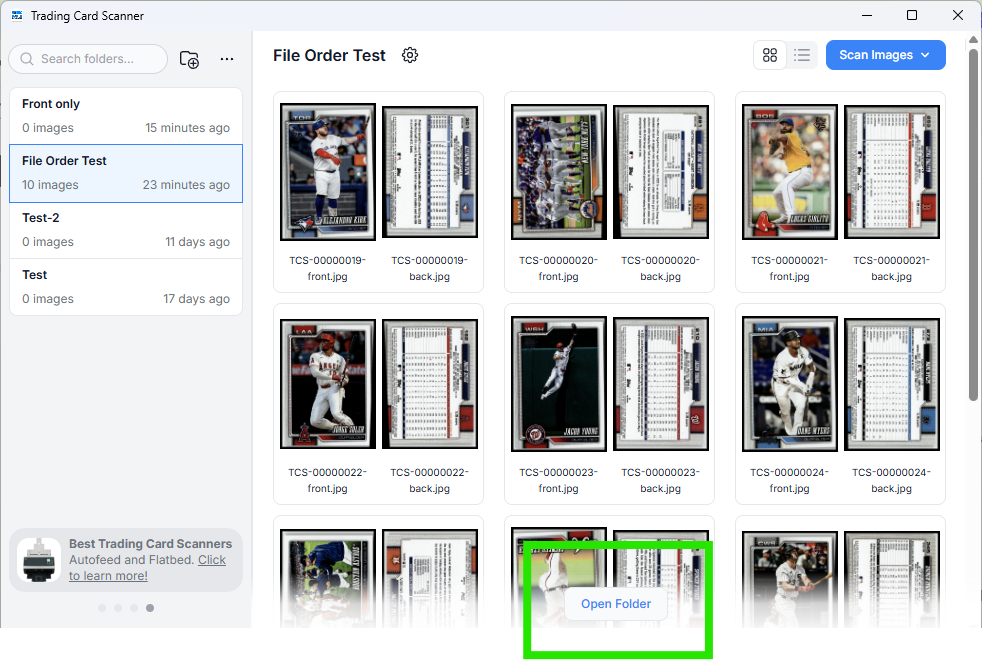Screen dimensions: 982x660
Task: Select the Test folder
Action: coord(126,287)
